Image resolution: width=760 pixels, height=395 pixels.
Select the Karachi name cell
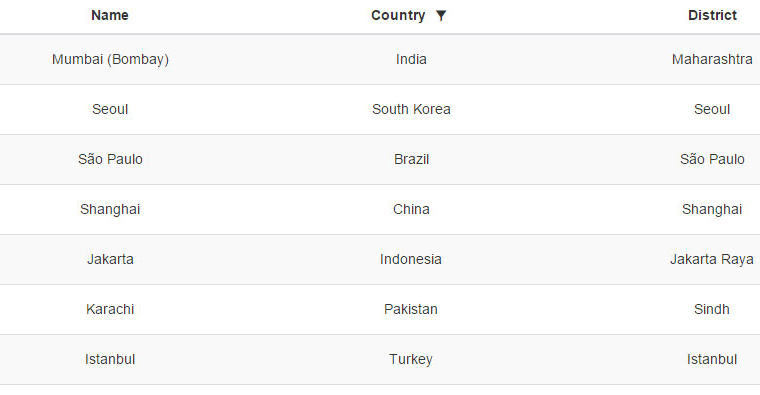(110, 309)
